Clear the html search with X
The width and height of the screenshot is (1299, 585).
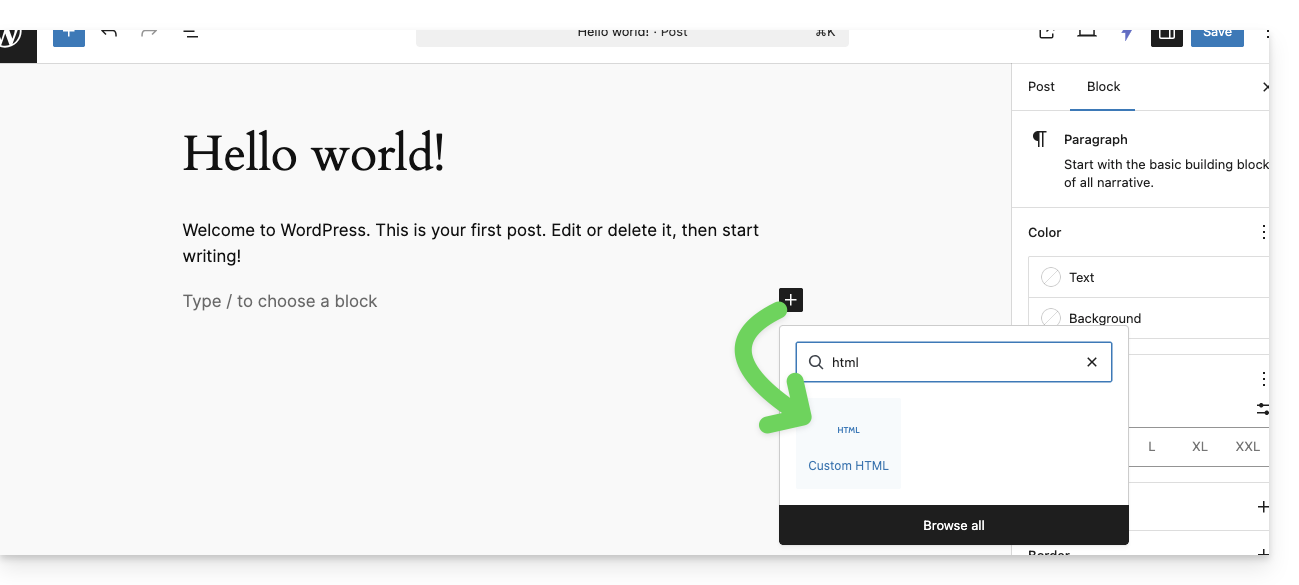pos(1092,362)
